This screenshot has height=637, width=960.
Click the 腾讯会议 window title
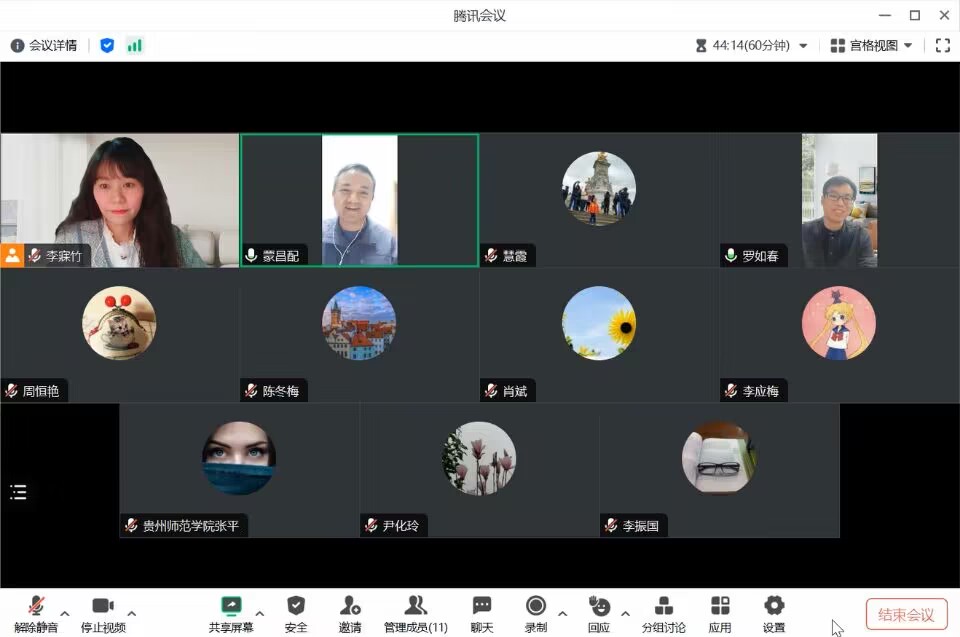coord(479,16)
